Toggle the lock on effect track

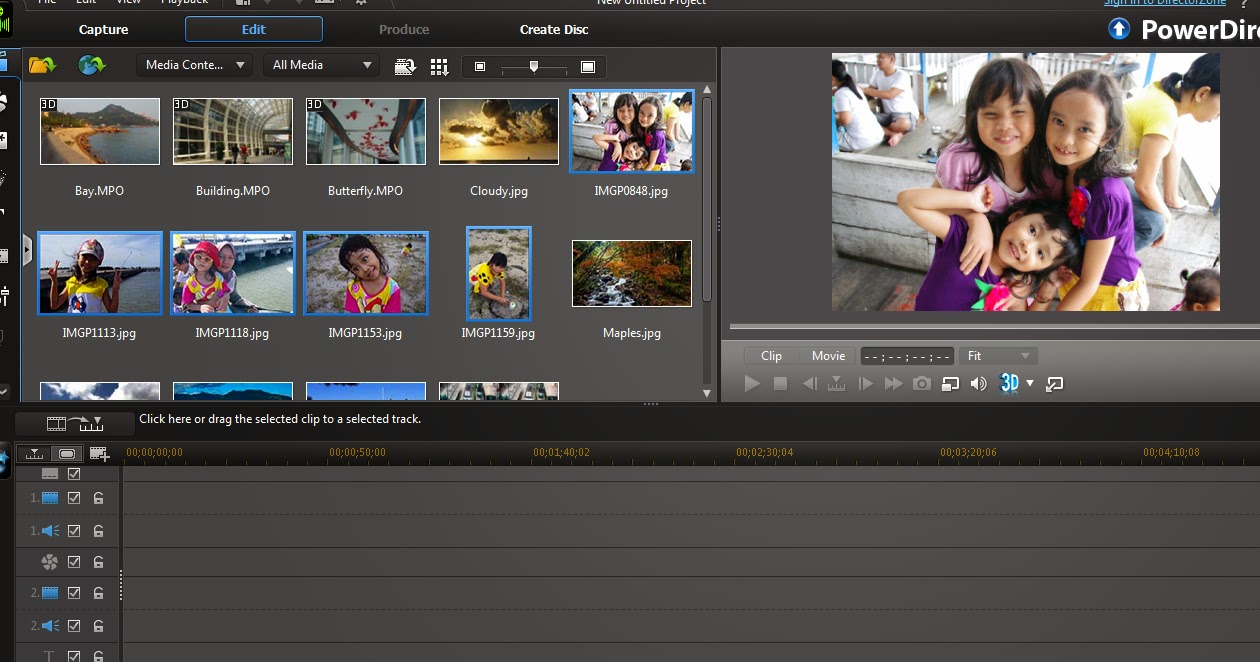98,562
